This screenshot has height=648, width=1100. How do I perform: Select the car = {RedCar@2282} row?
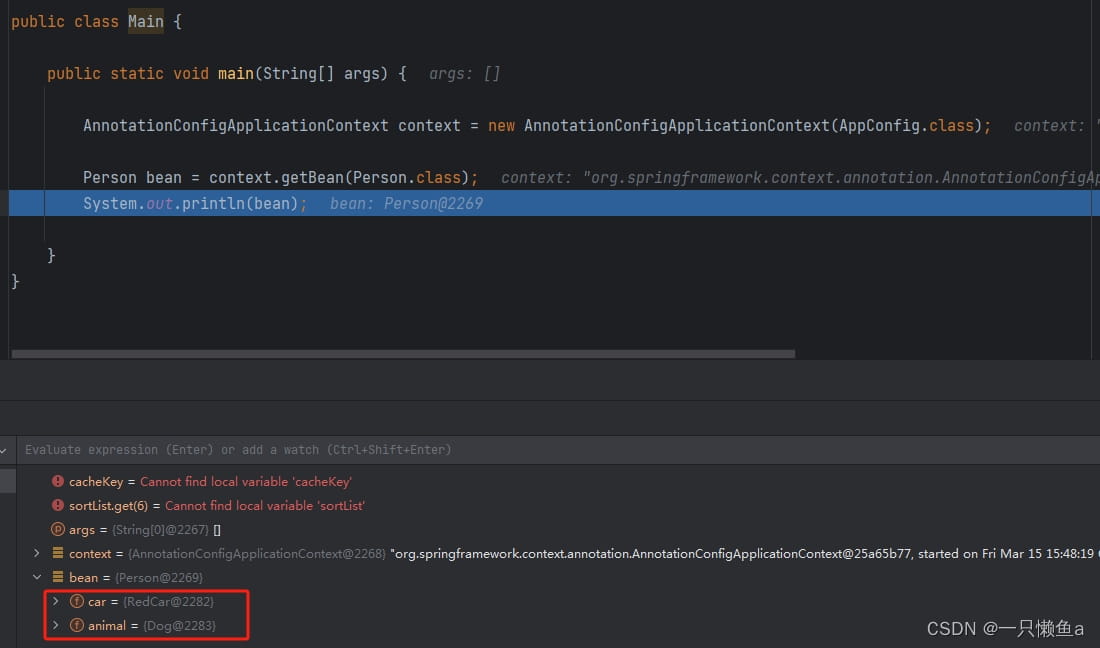142,601
